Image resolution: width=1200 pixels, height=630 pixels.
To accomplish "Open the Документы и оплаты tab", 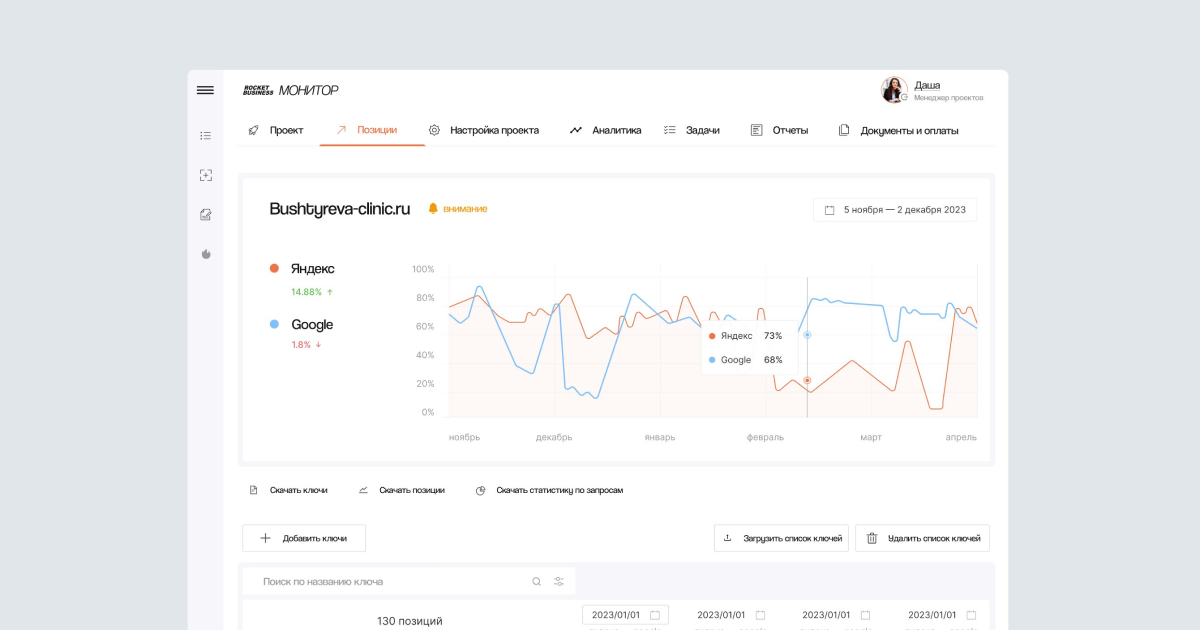I will point(898,130).
